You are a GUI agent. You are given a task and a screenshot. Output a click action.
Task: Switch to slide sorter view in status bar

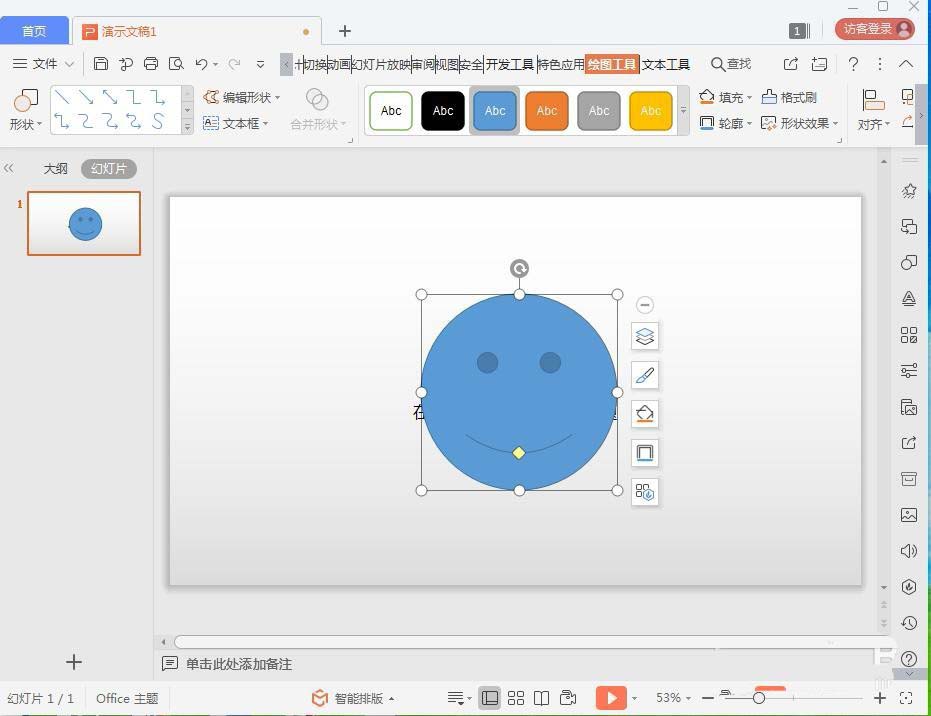(x=516, y=698)
